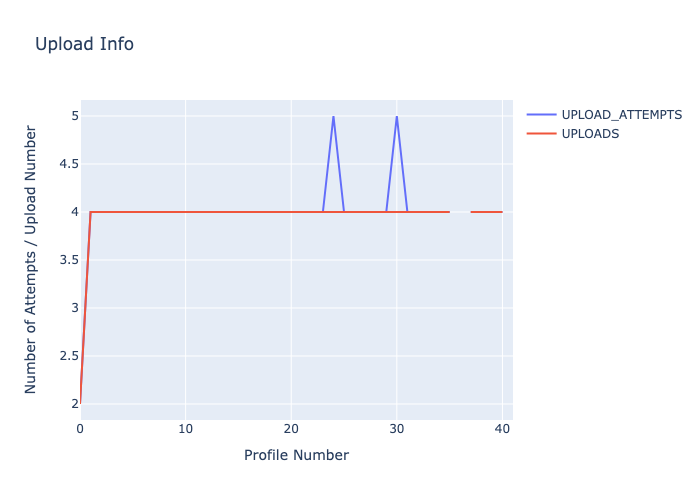700x500 pixels.
Task: Click the first blue peak near profile 24
Action: (x=333, y=117)
